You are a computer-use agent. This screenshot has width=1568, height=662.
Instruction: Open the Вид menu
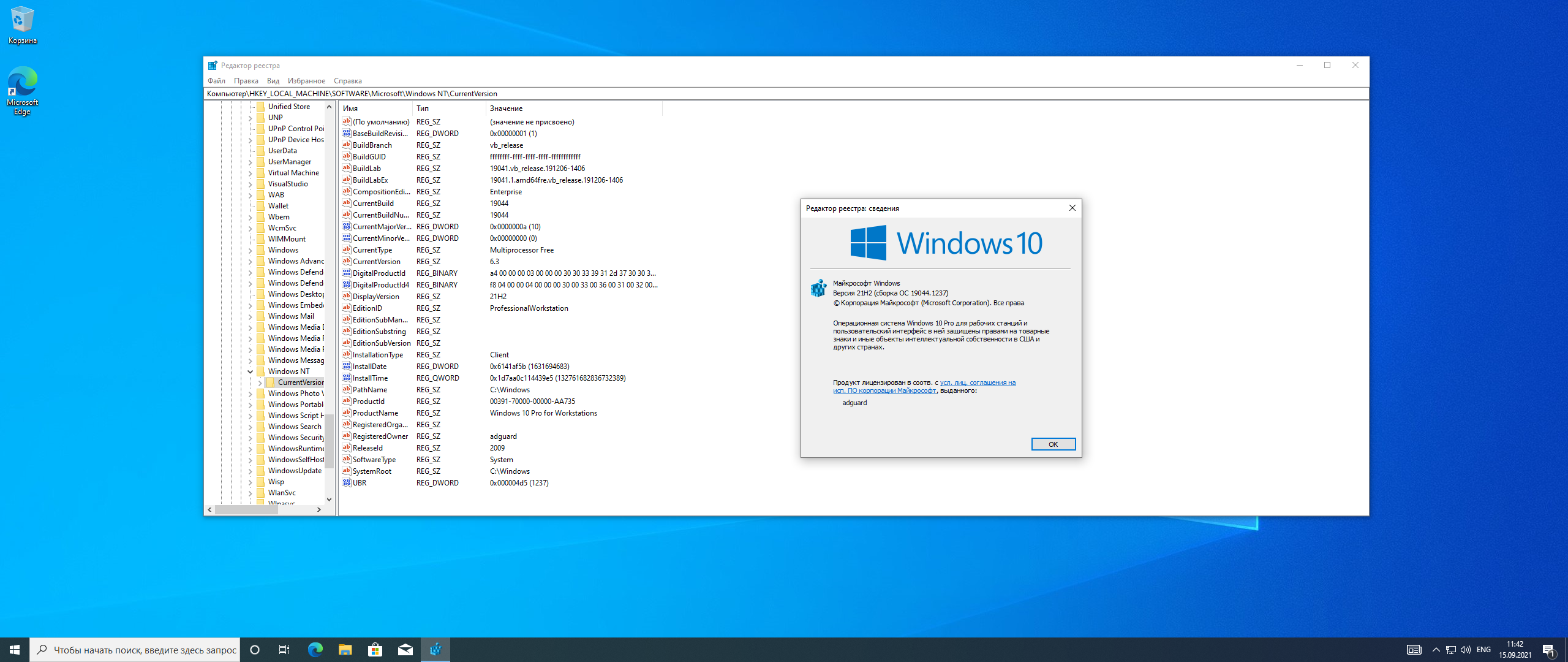273,80
